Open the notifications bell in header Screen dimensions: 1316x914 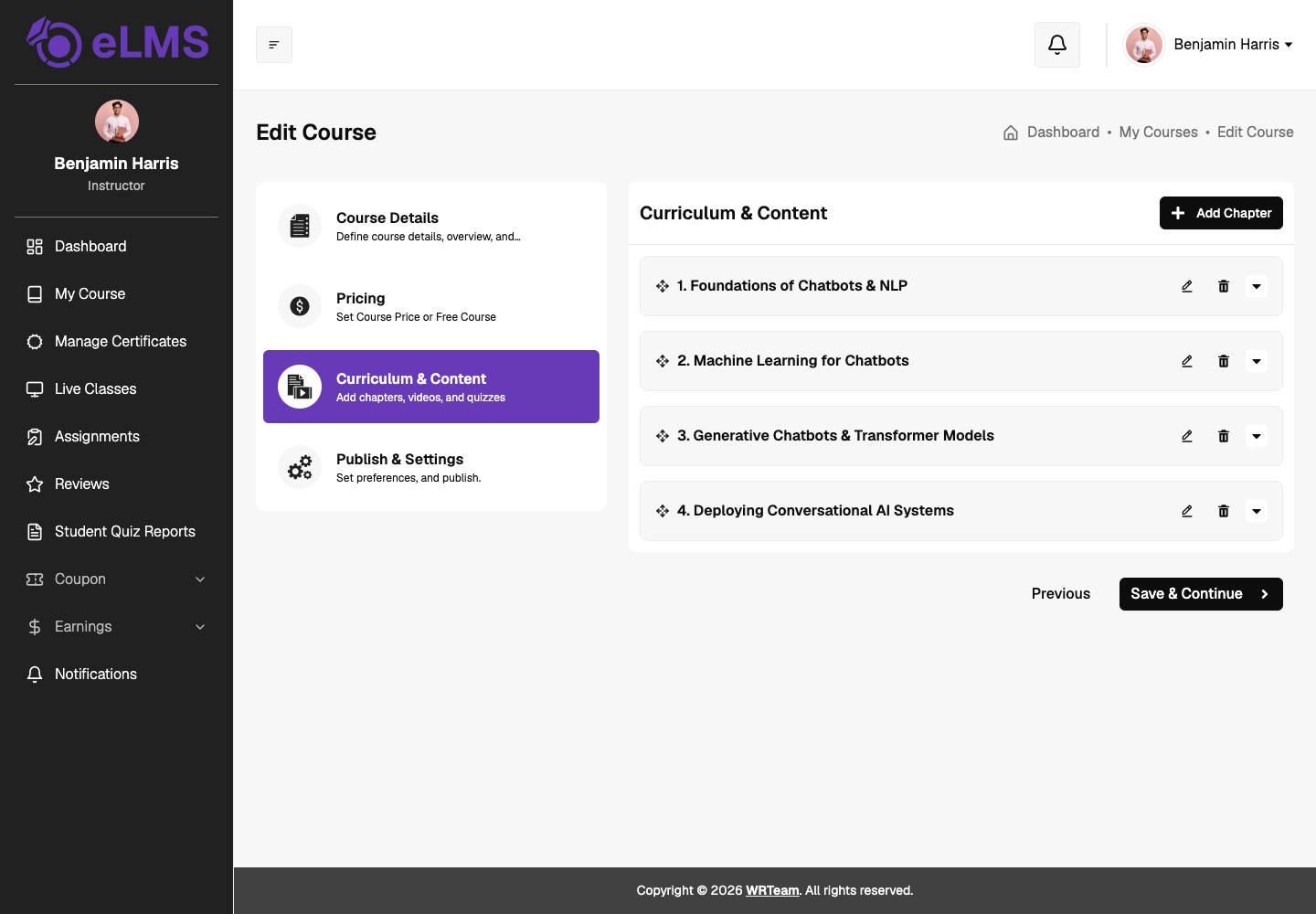coord(1057,45)
